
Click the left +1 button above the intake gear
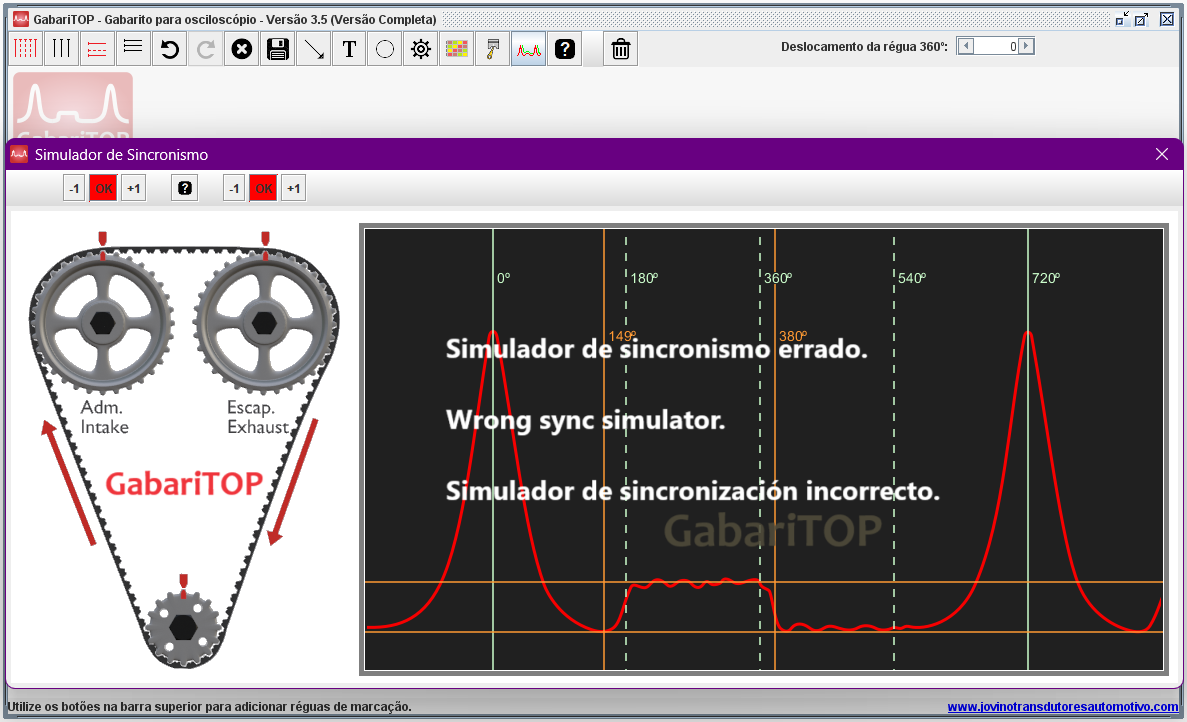(134, 188)
